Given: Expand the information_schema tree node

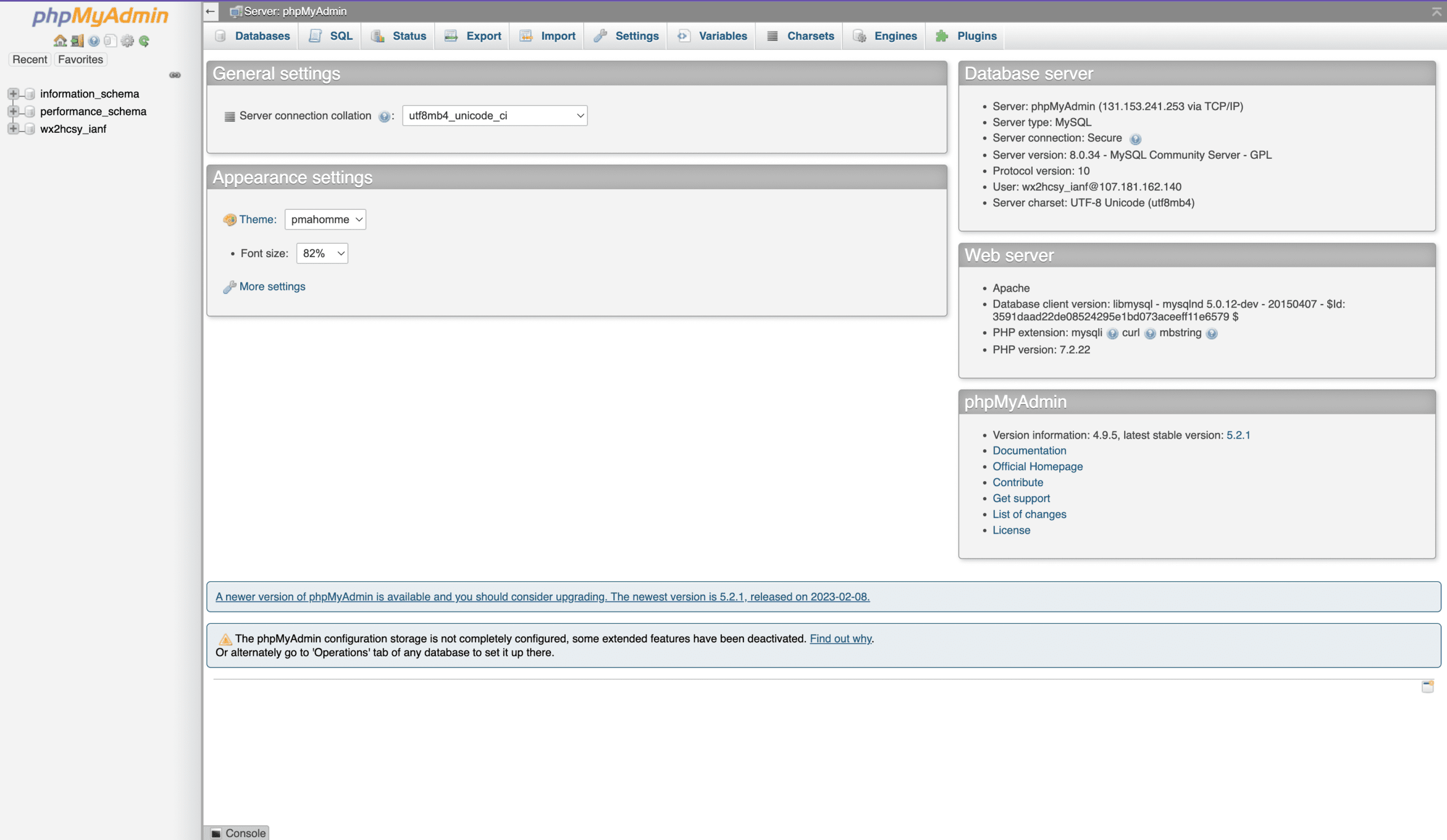Looking at the screenshot, I should pos(13,94).
